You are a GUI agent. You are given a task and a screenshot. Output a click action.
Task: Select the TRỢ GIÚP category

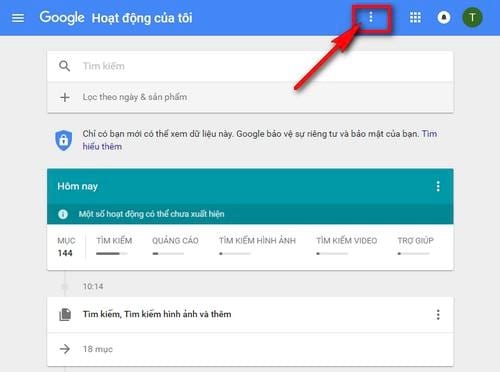[415, 241]
